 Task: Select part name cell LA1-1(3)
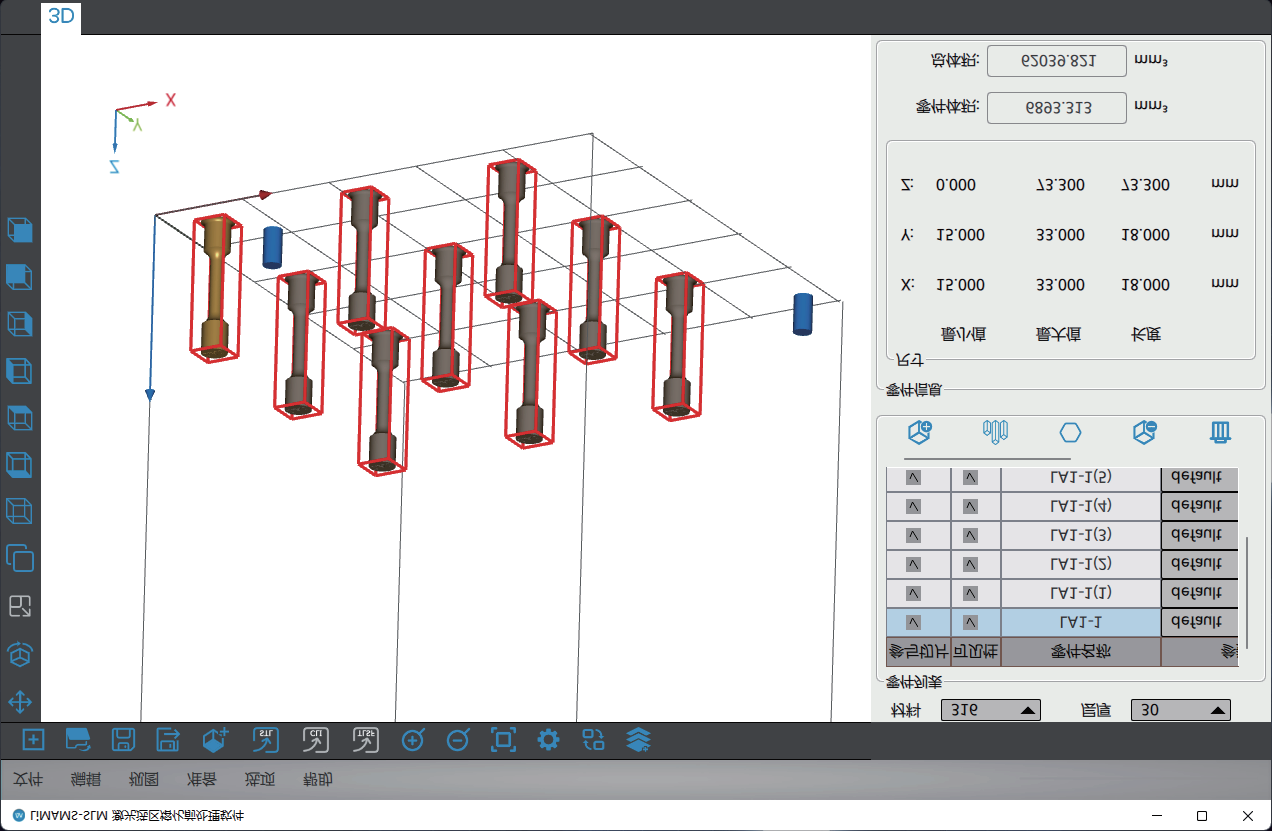tap(1081, 535)
